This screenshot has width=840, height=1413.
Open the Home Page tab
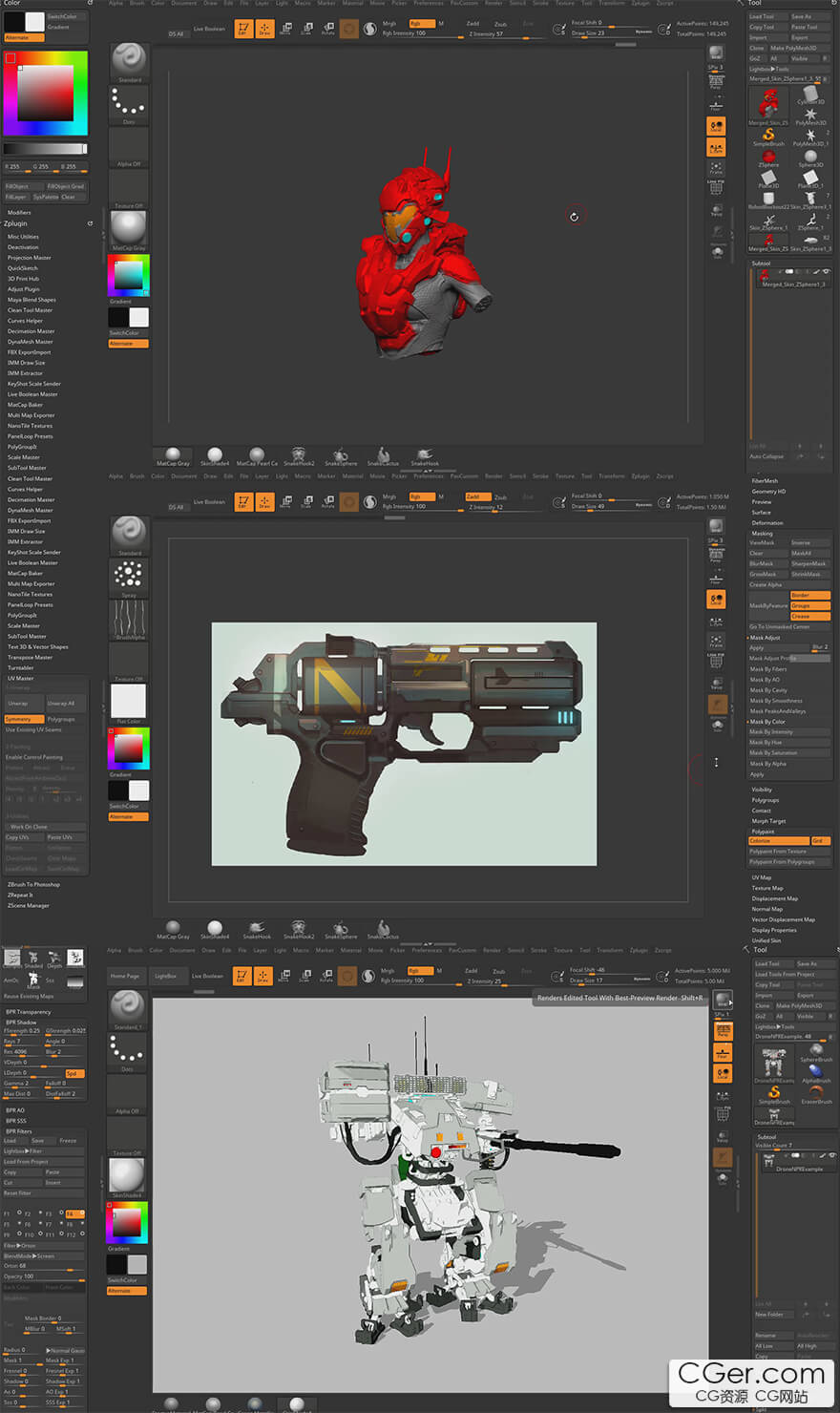coord(124,976)
